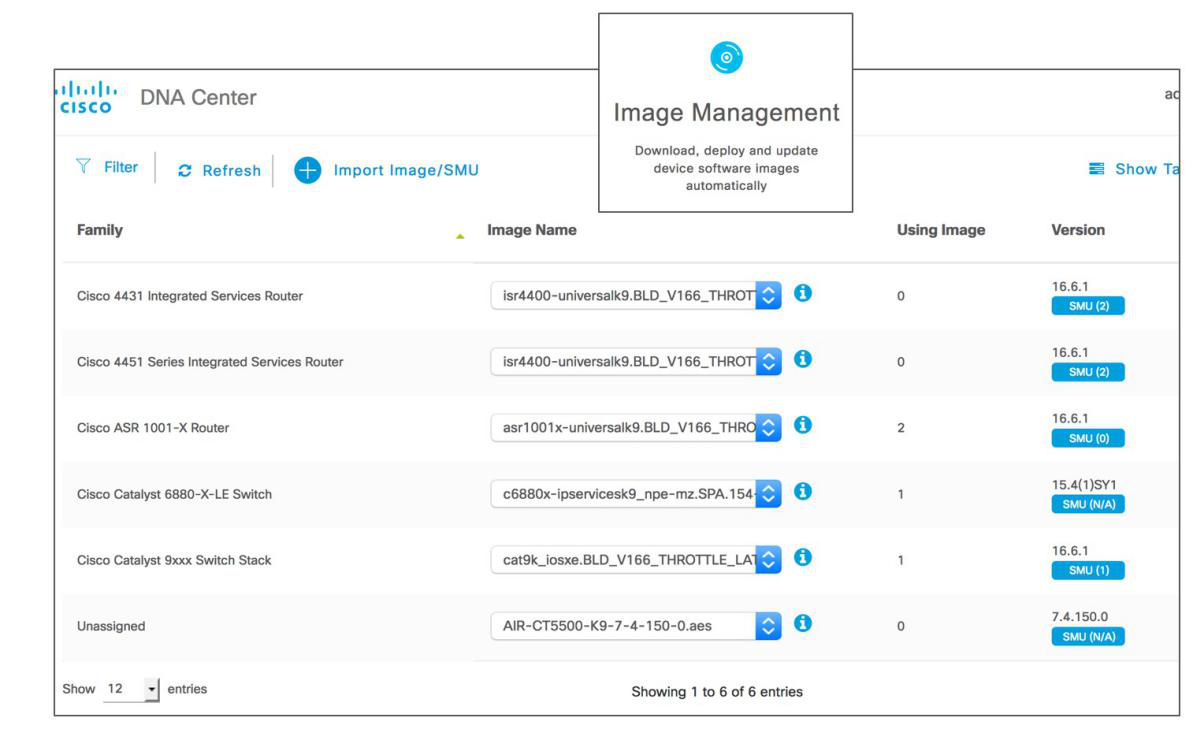Click the Version column header
This screenshot has width=1204, height=729.
[x=1078, y=230]
